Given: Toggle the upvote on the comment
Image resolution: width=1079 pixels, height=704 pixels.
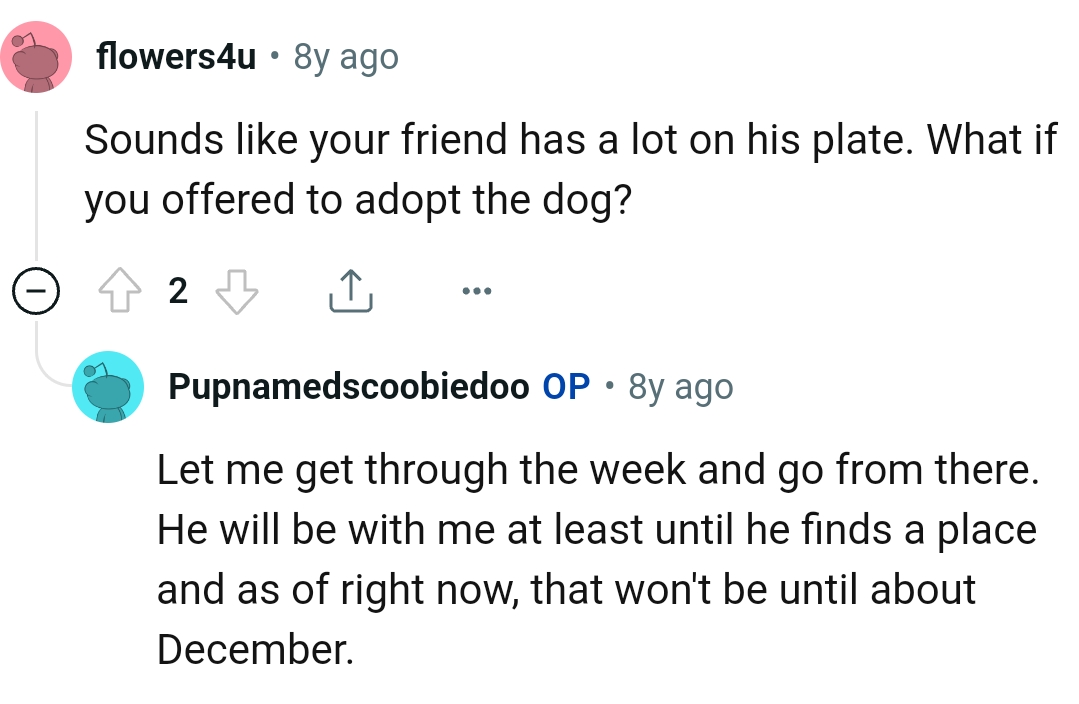Looking at the screenshot, I should click(x=122, y=290).
